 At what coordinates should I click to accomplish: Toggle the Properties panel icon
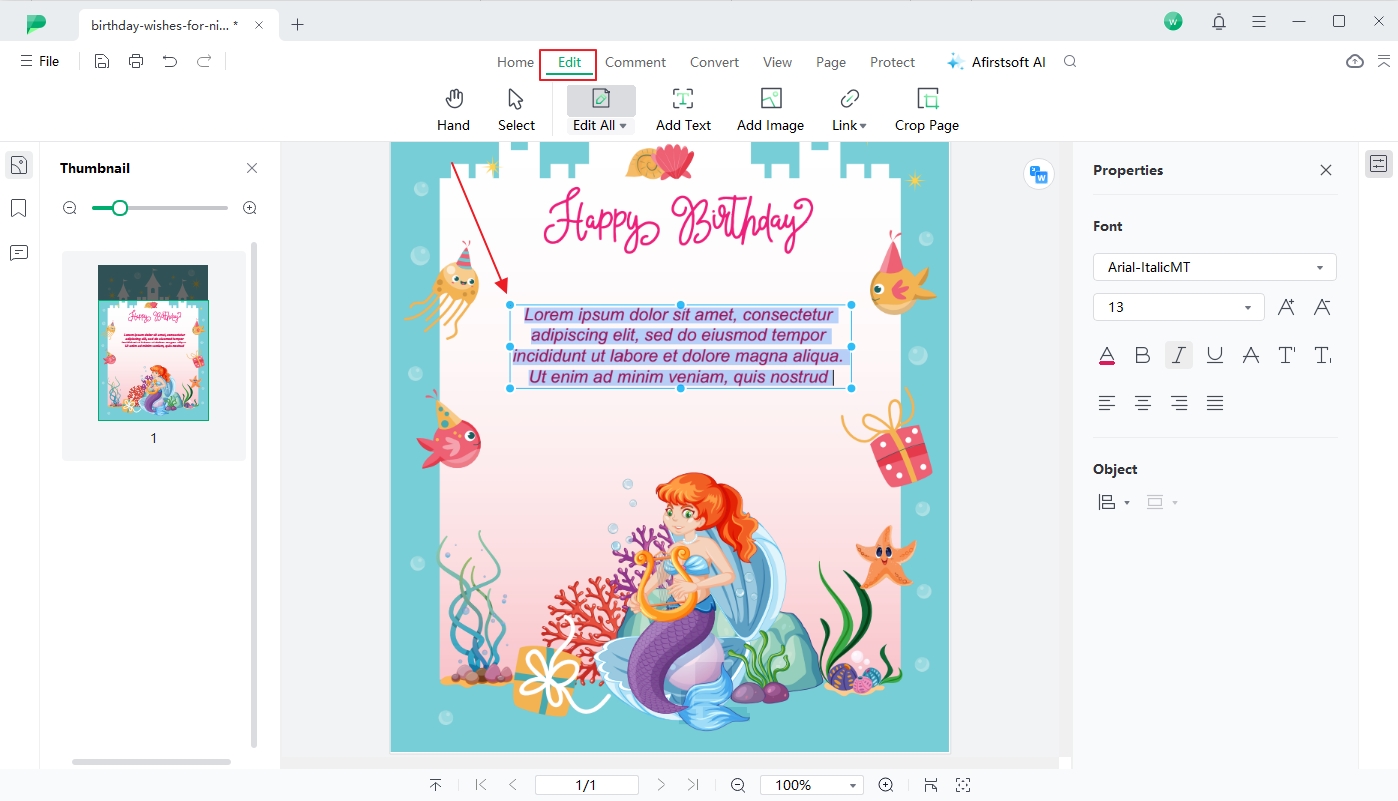coord(1379,164)
